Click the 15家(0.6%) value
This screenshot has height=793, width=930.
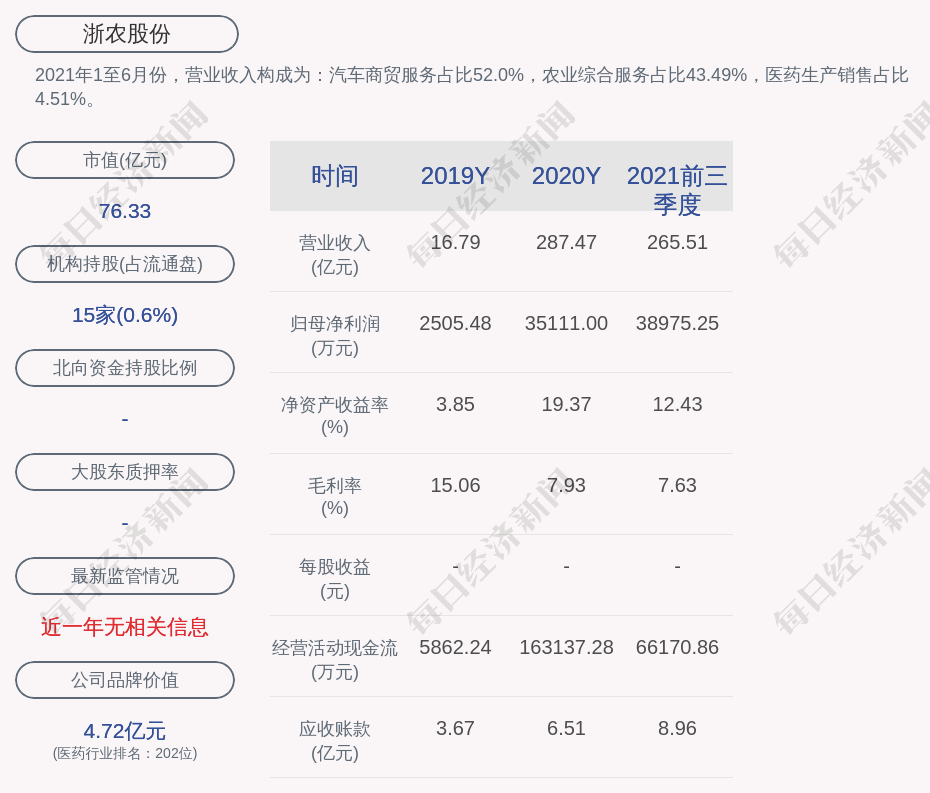[125, 315]
